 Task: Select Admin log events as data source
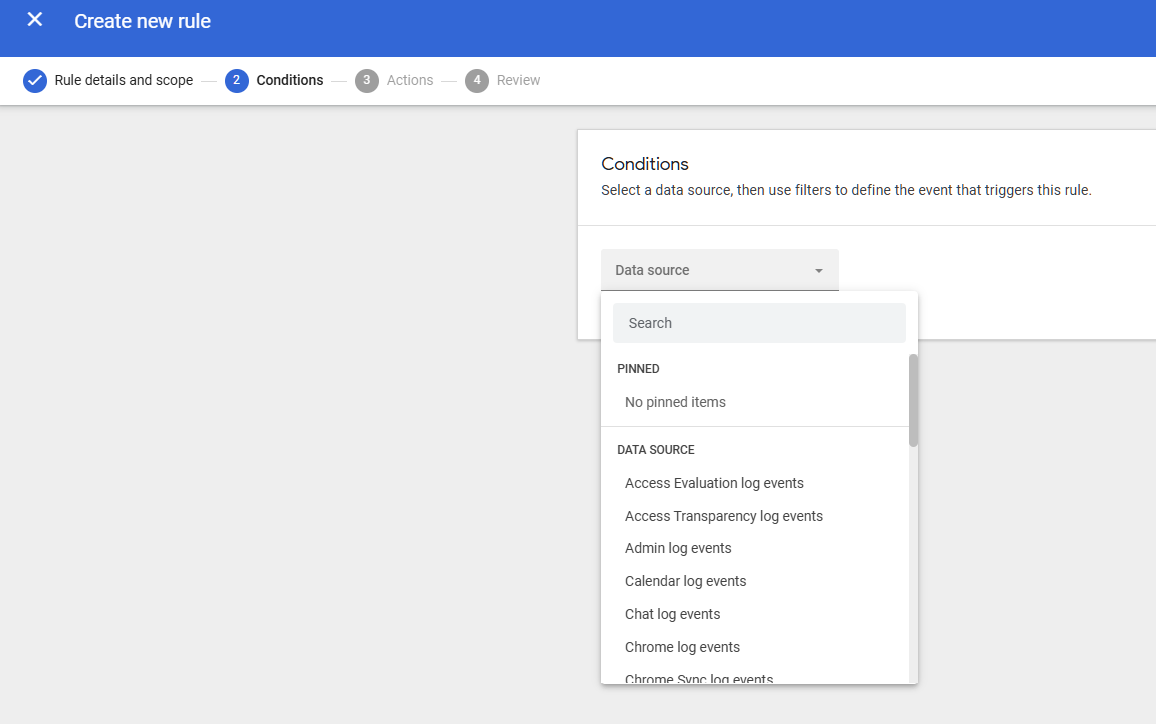pyautogui.click(x=678, y=548)
